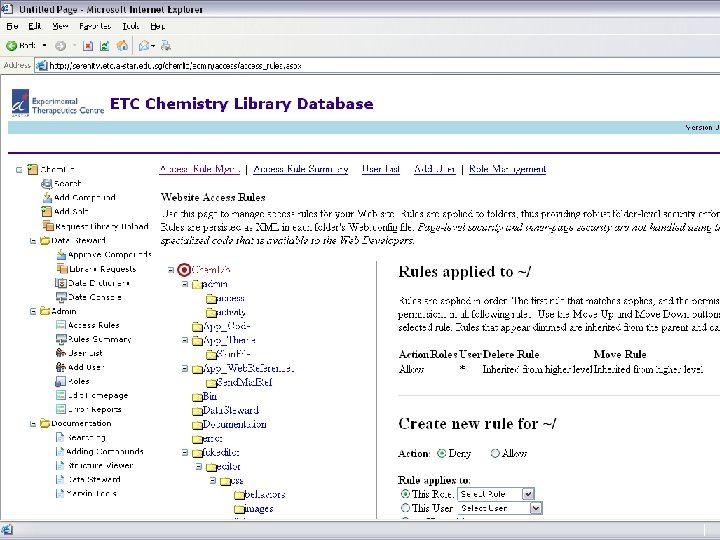Click the Back button in IE toolbar

21,45
